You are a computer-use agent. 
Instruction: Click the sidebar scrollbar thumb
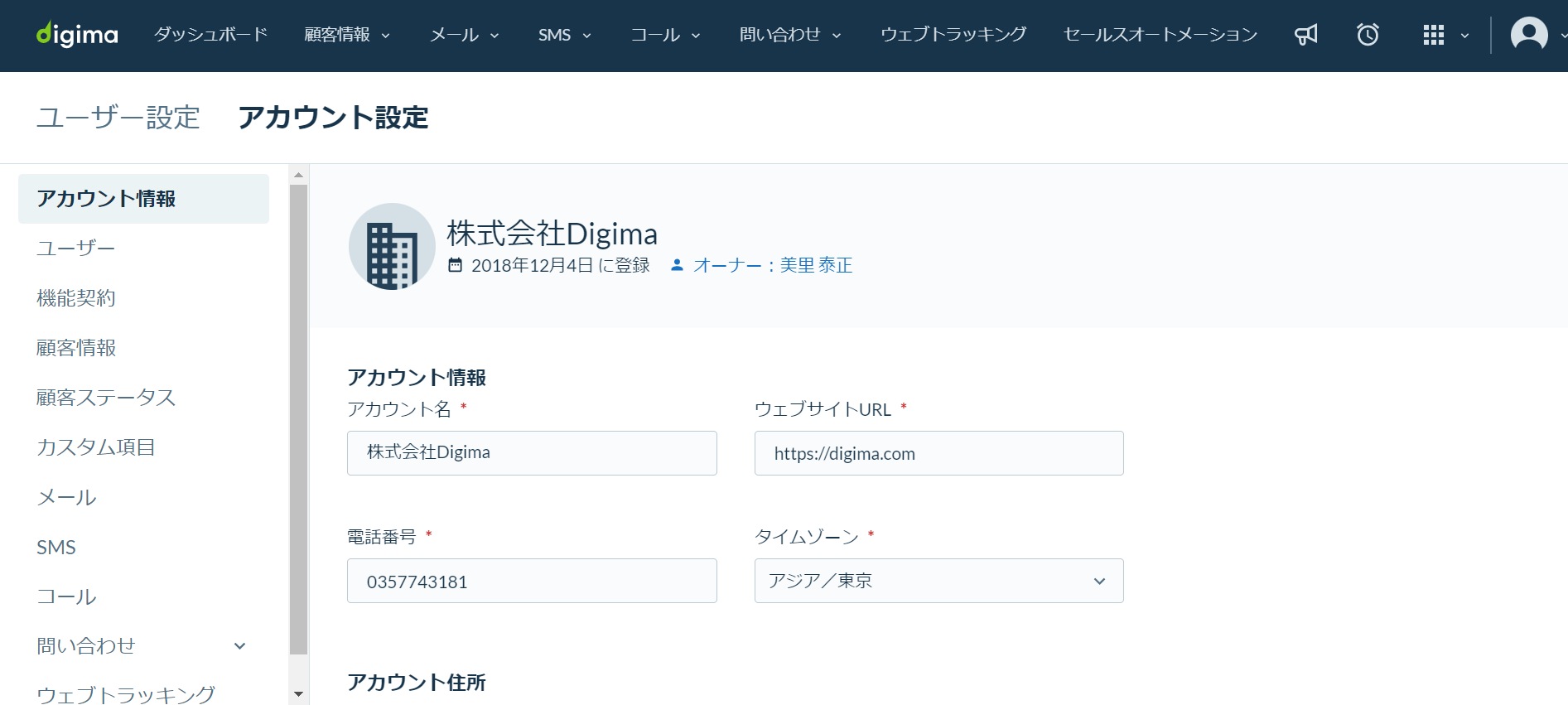click(x=299, y=419)
